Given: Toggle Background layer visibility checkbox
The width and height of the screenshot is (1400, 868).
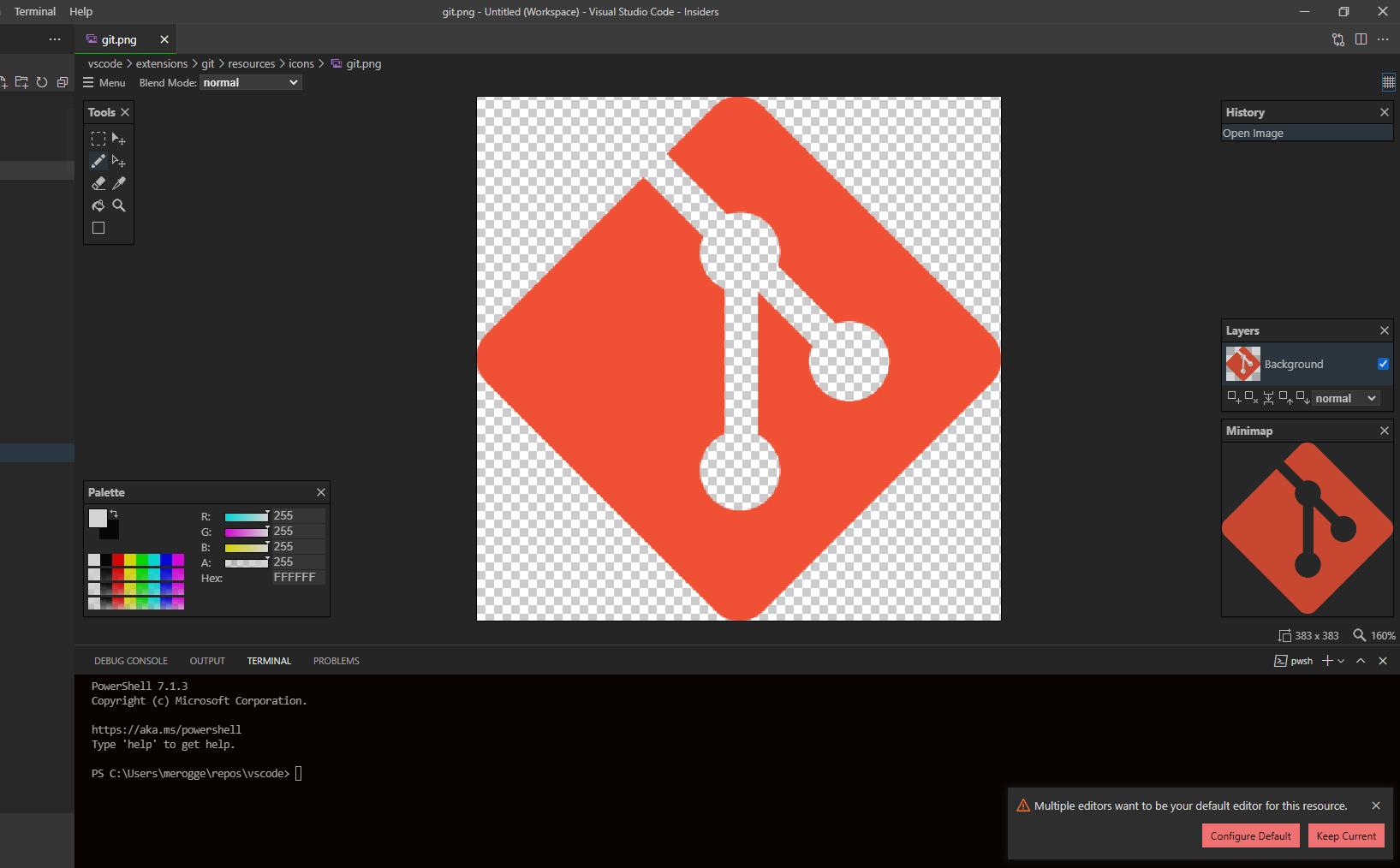Looking at the screenshot, I should [1383, 364].
